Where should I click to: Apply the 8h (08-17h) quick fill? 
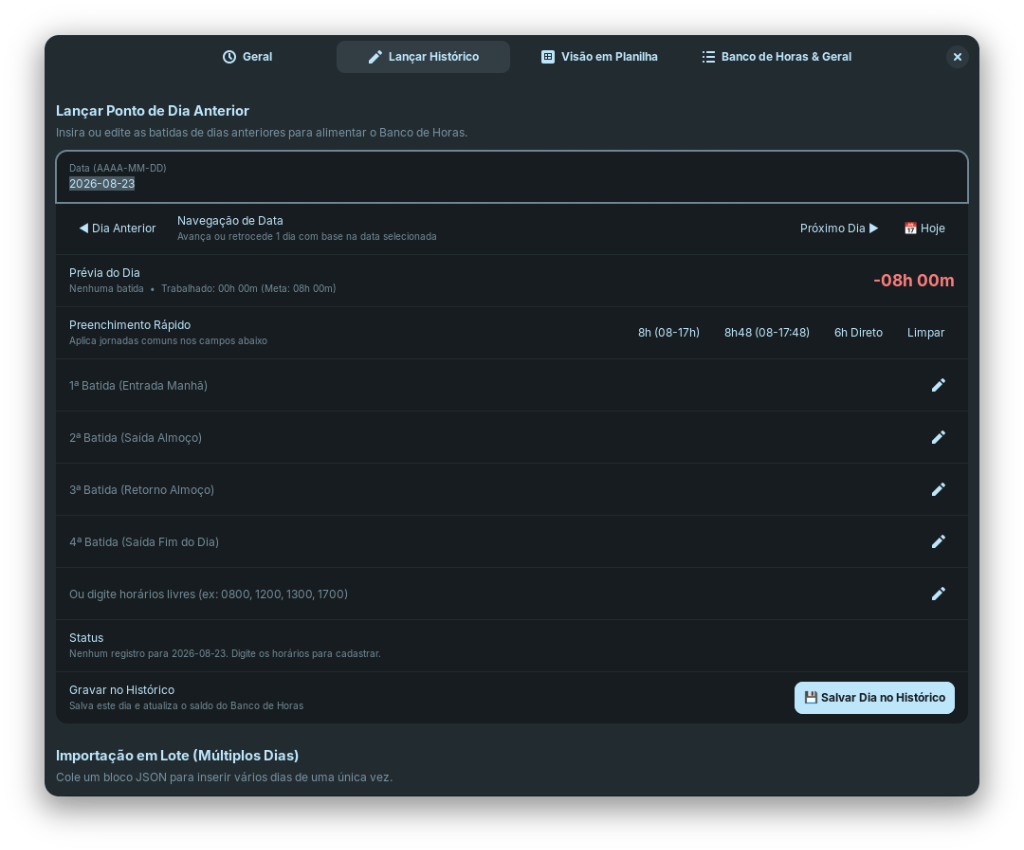pyautogui.click(x=669, y=333)
